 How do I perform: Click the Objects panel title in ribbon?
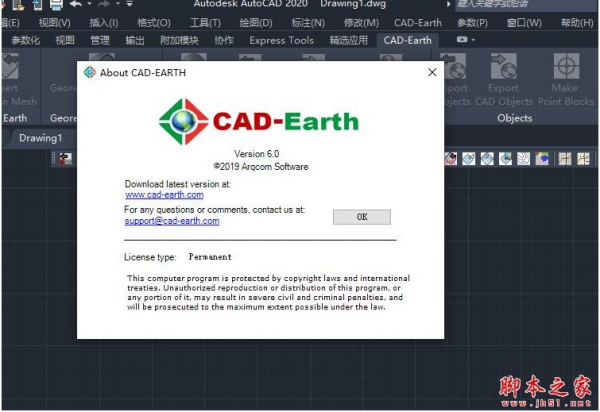[x=515, y=118]
